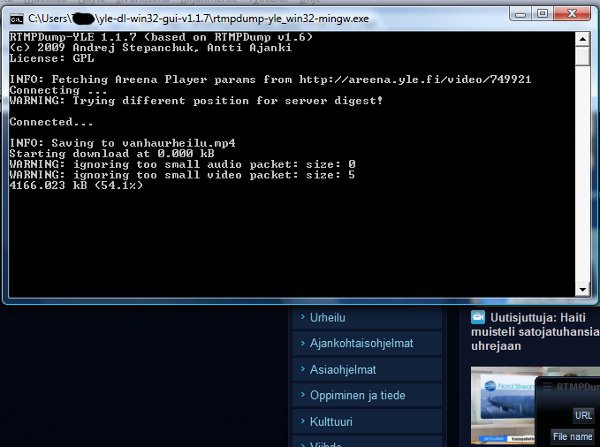Click the RTMPDump GUI window title
600x447 pixels.
point(578,387)
